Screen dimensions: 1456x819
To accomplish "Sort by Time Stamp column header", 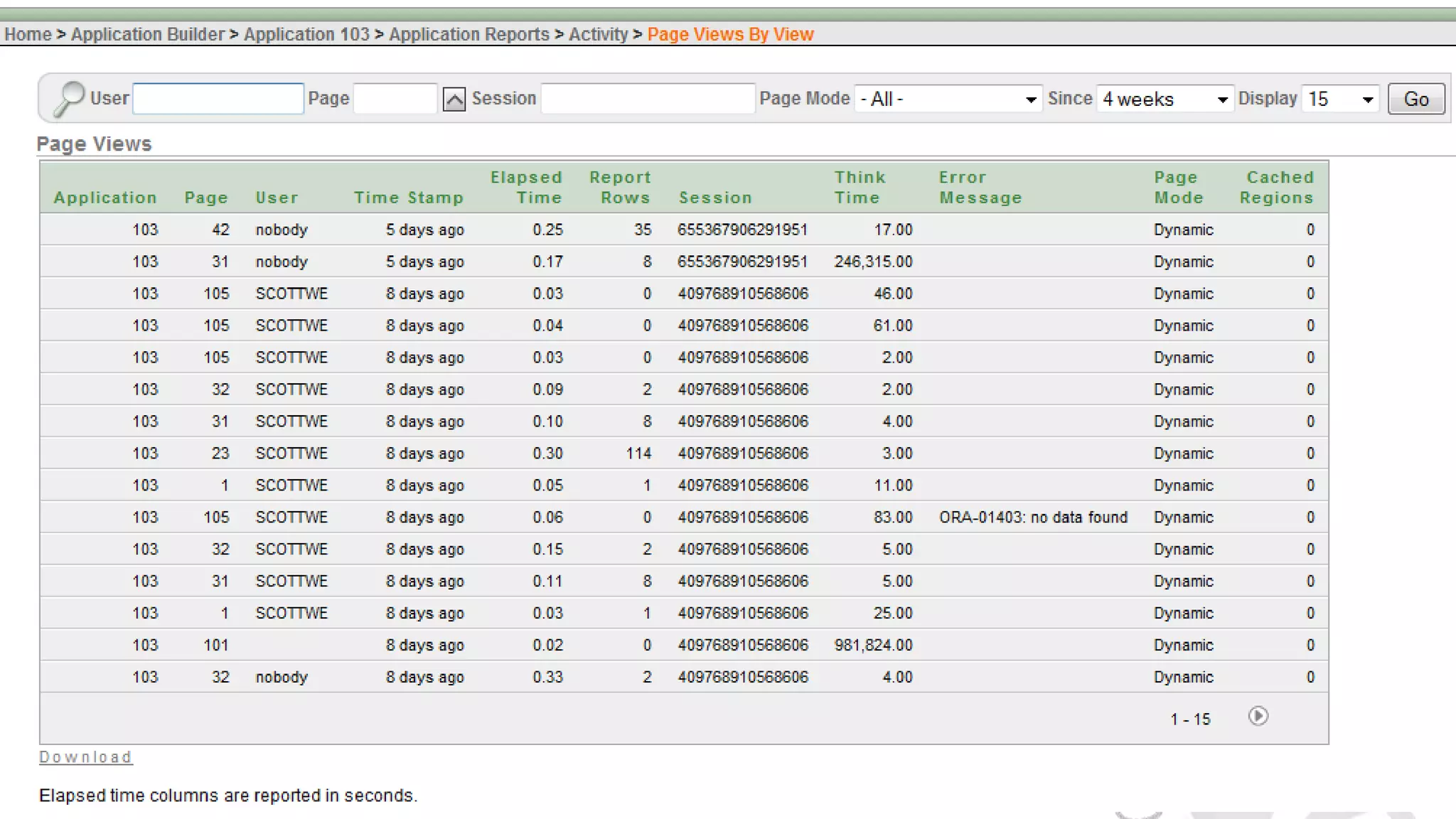I will [409, 198].
